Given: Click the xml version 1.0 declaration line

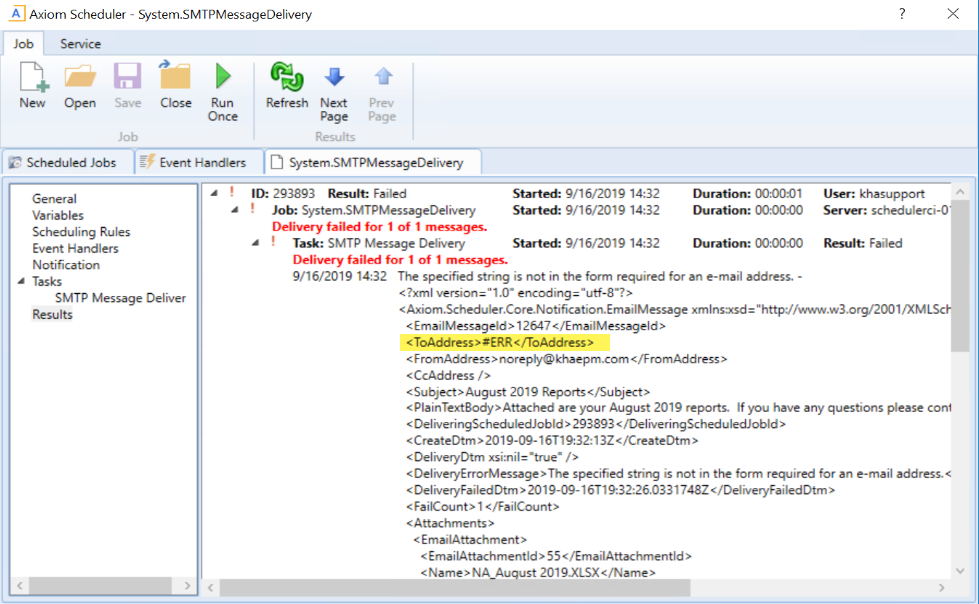Looking at the screenshot, I should pyautogui.click(x=516, y=293).
